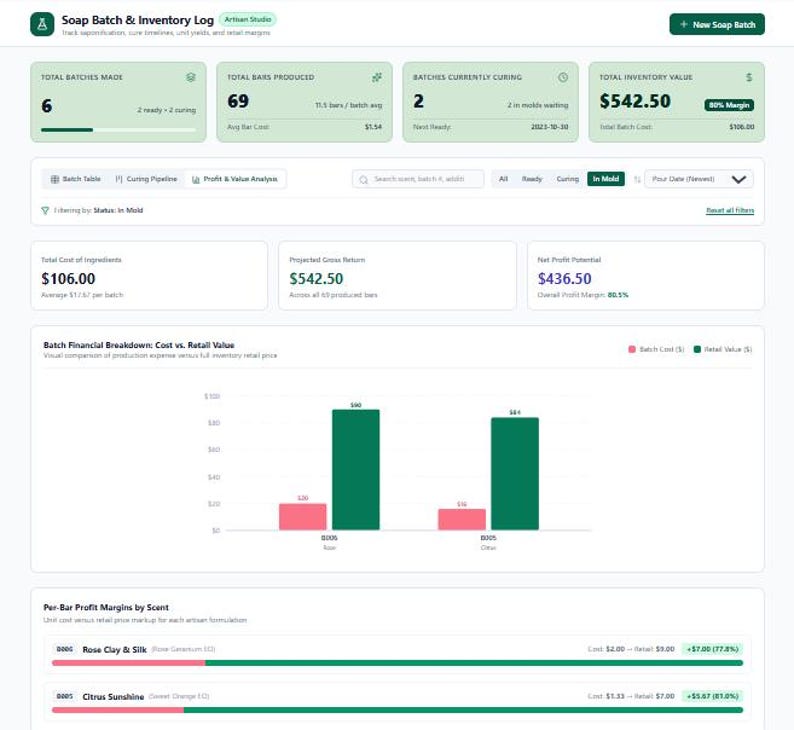
Task: Click the Retail Value green legend swatch
Action: click(x=697, y=349)
